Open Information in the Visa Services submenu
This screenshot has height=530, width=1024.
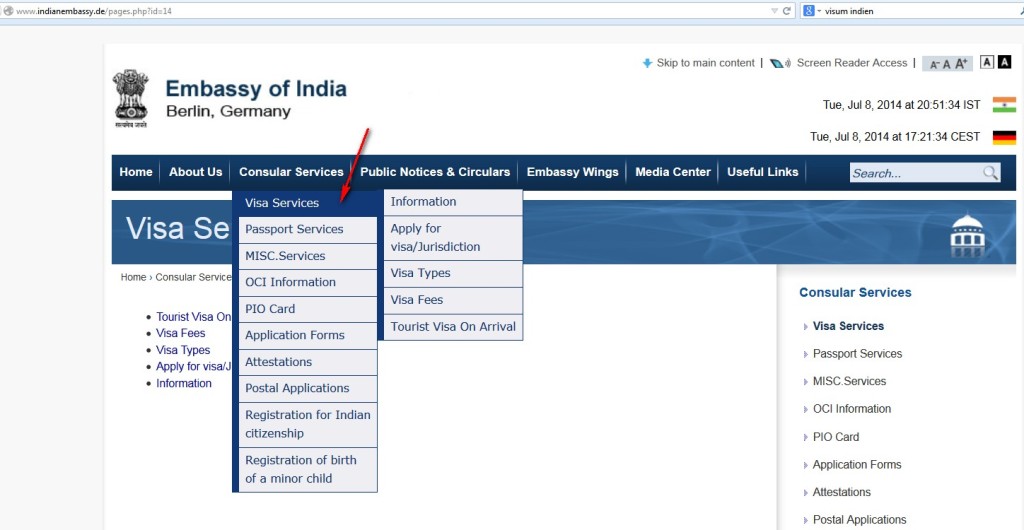pyautogui.click(x=453, y=202)
